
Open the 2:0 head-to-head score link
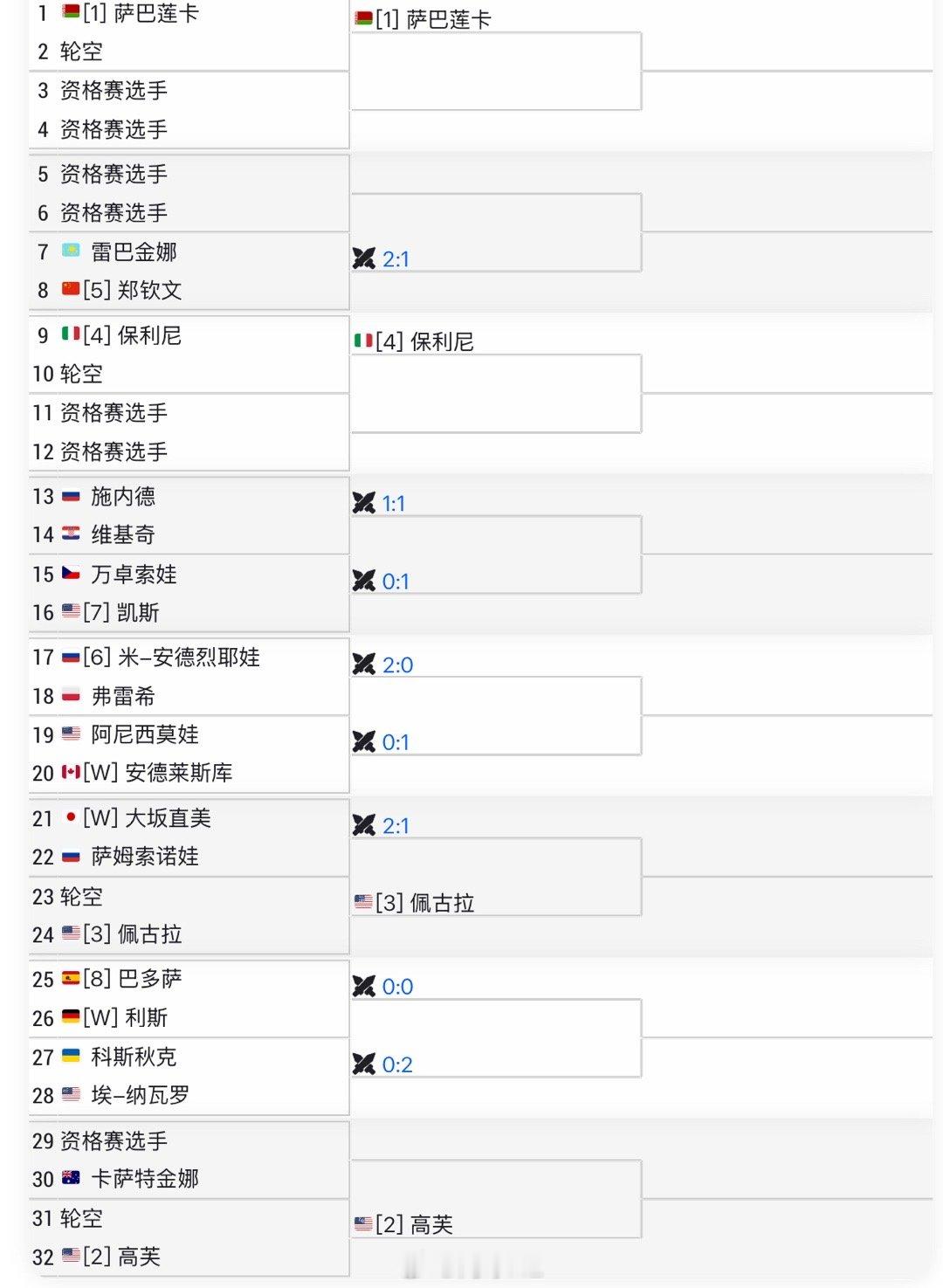(397, 665)
